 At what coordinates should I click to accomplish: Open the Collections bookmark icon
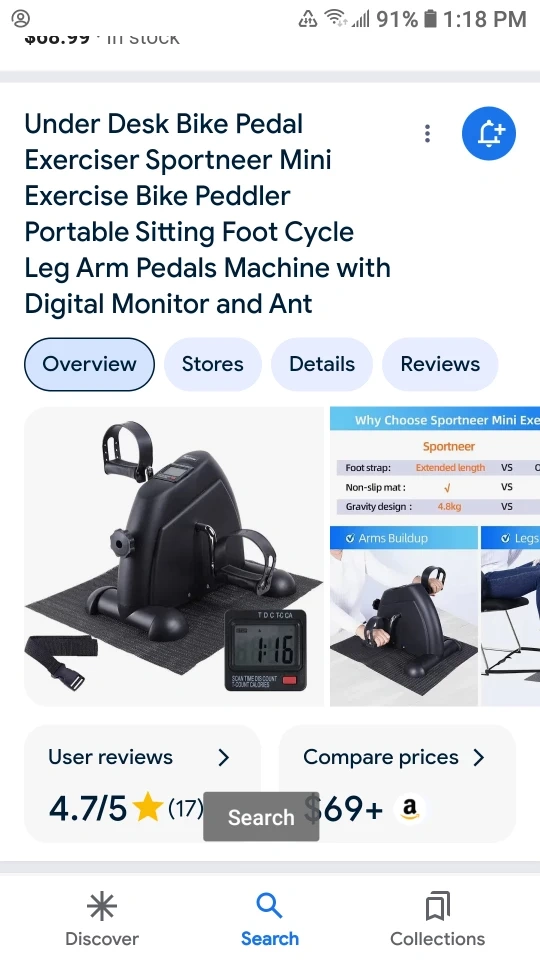[438, 906]
